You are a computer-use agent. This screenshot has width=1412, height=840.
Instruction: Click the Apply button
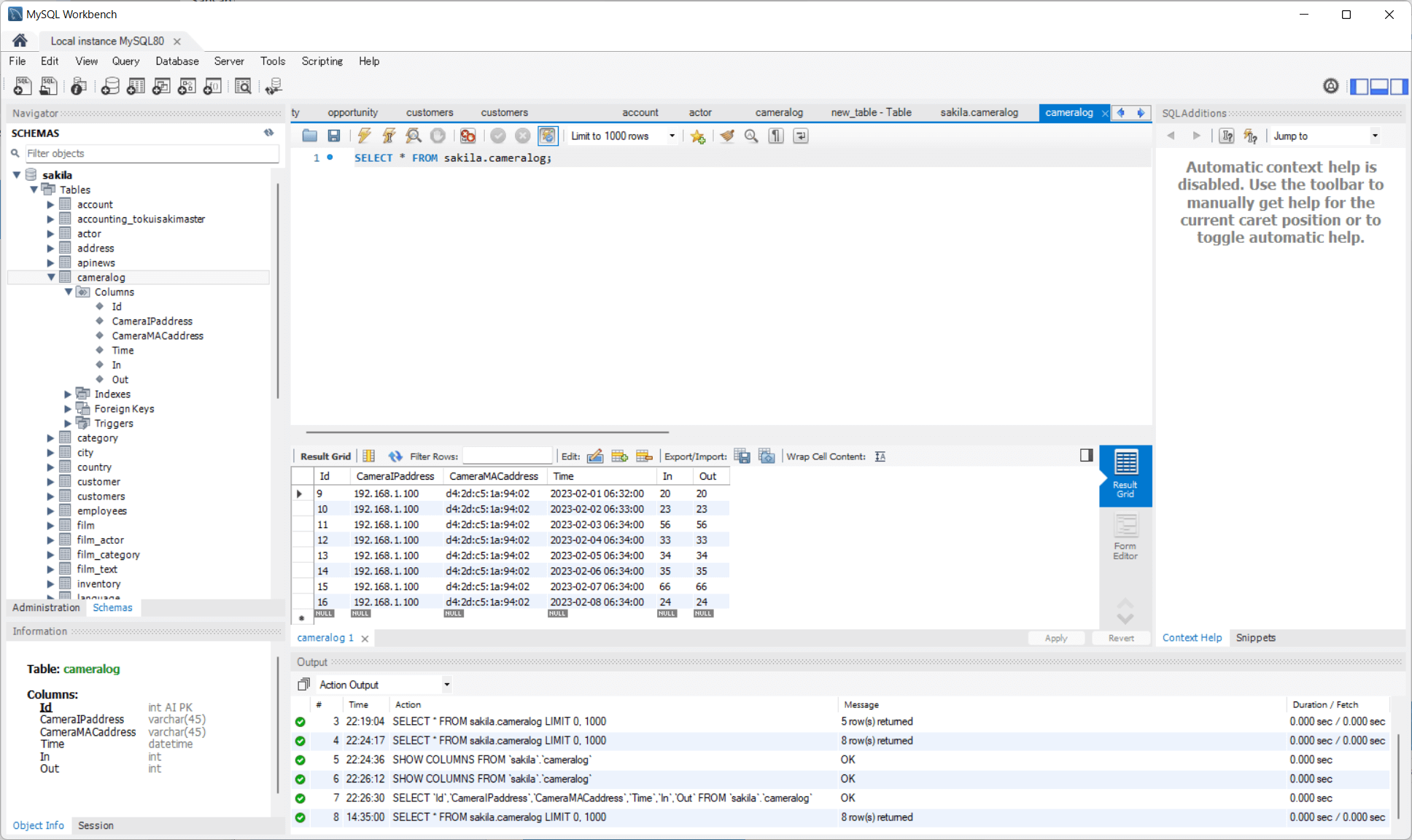coord(1056,637)
